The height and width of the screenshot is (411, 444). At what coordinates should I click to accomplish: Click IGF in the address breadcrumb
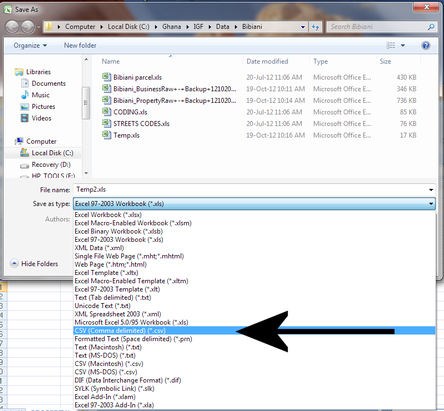pos(198,27)
